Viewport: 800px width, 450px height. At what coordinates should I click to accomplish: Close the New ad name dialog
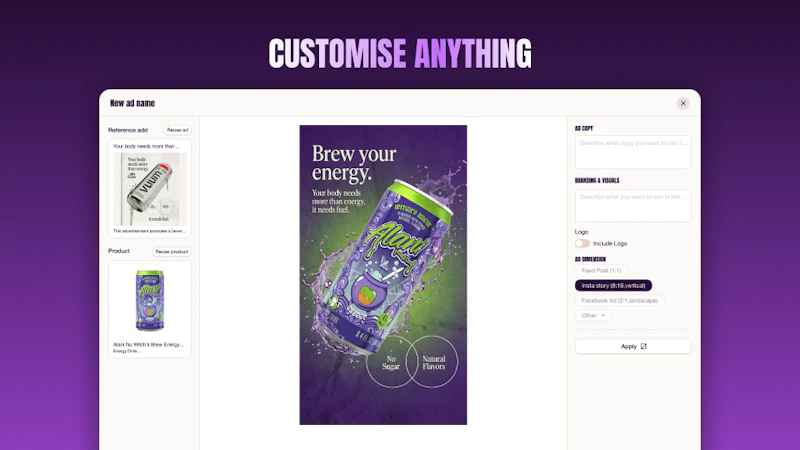(x=683, y=103)
